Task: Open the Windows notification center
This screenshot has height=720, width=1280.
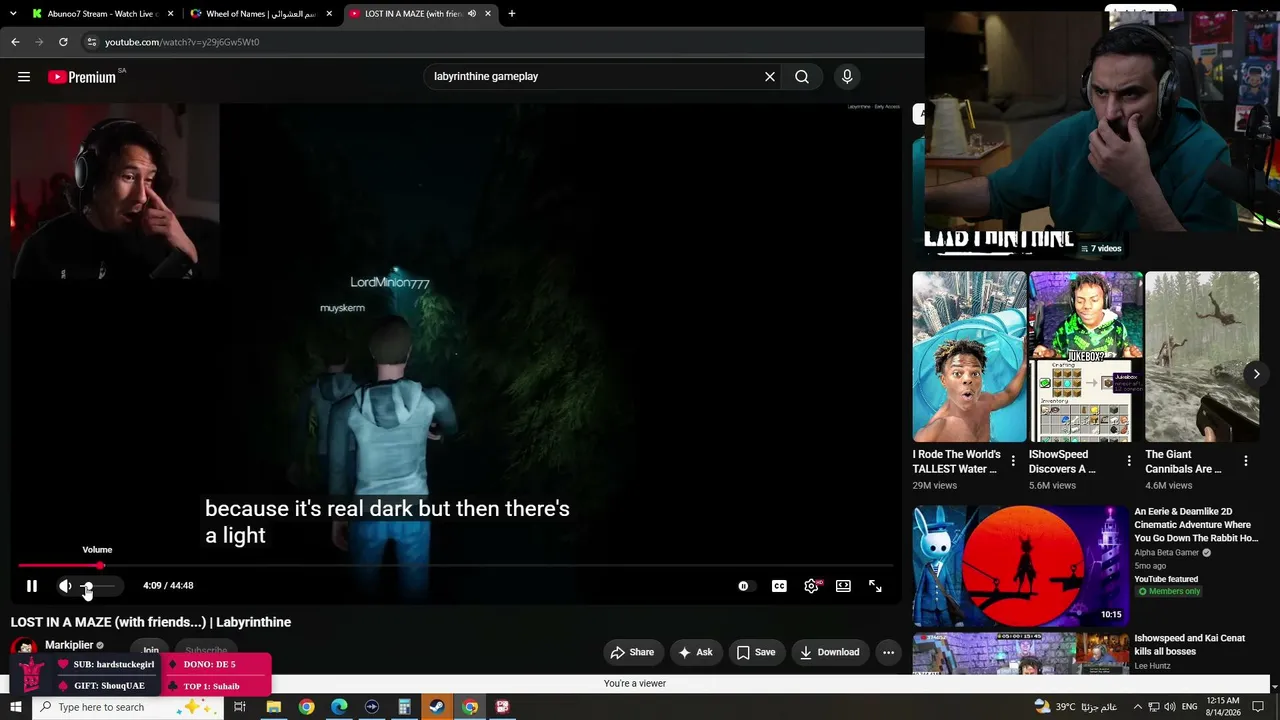Action: pos(1259,707)
